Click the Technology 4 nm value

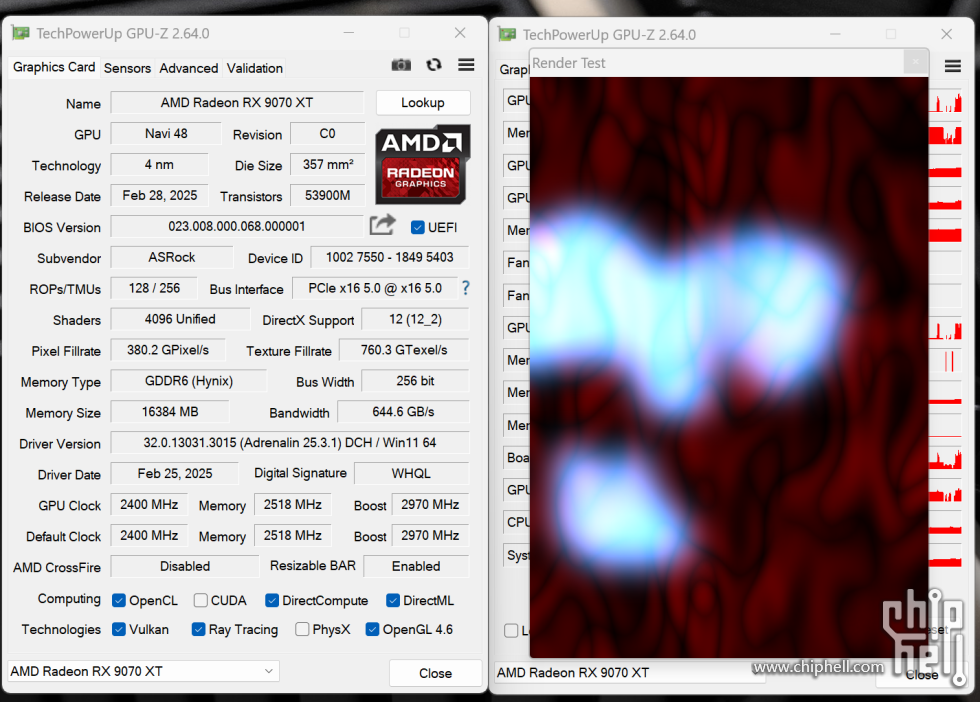(x=159, y=165)
